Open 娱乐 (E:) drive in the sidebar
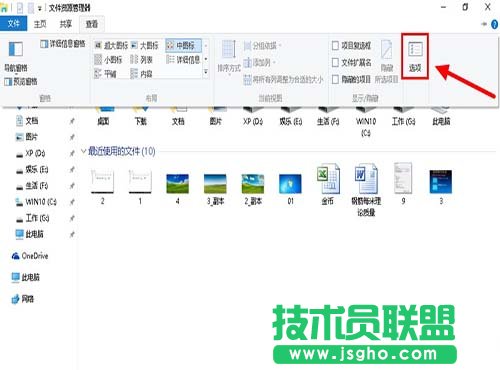500x370 pixels. (x=33, y=170)
